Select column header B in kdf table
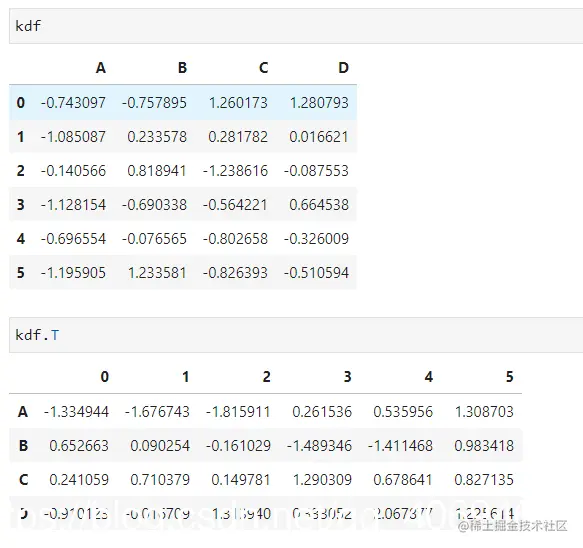Image resolution: width=583 pixels, height=548 pixels. [182, 68]
